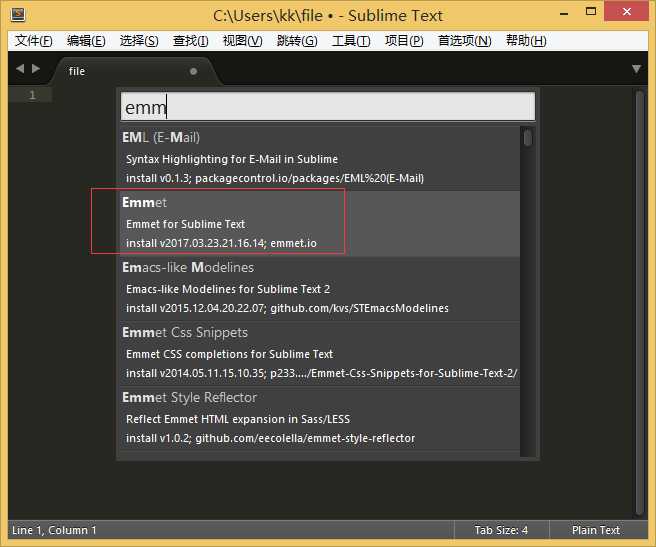Click the 'emm' search input field

click(x=328, y=107)
